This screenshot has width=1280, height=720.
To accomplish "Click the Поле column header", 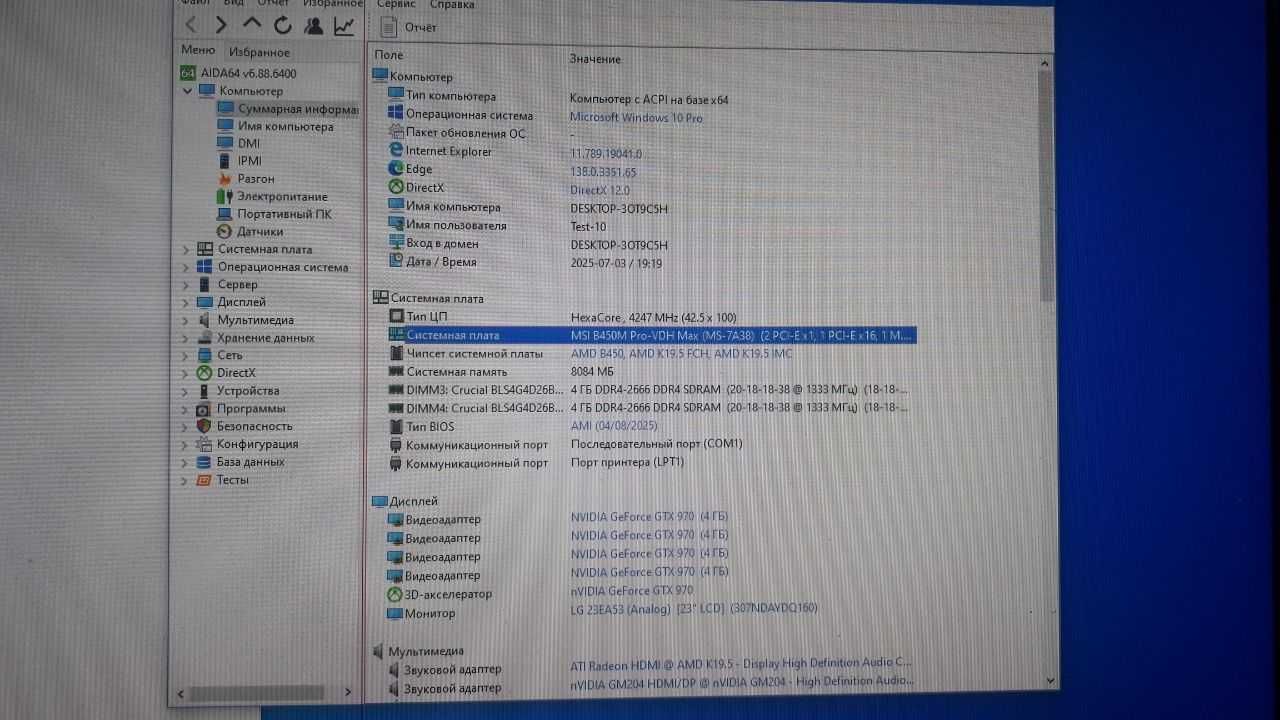I will pos(389,55).
